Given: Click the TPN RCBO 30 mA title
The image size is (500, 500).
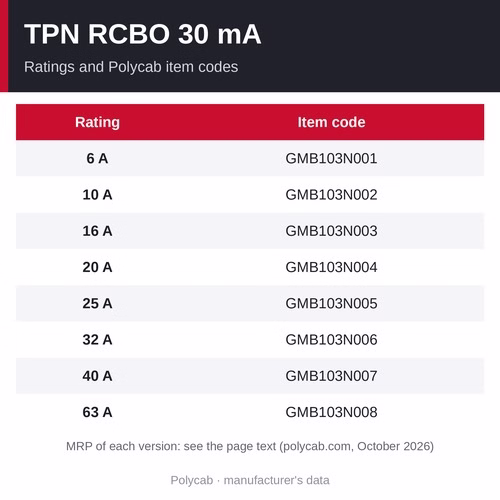Looking at the screenshot, I should tap(142, 34).
